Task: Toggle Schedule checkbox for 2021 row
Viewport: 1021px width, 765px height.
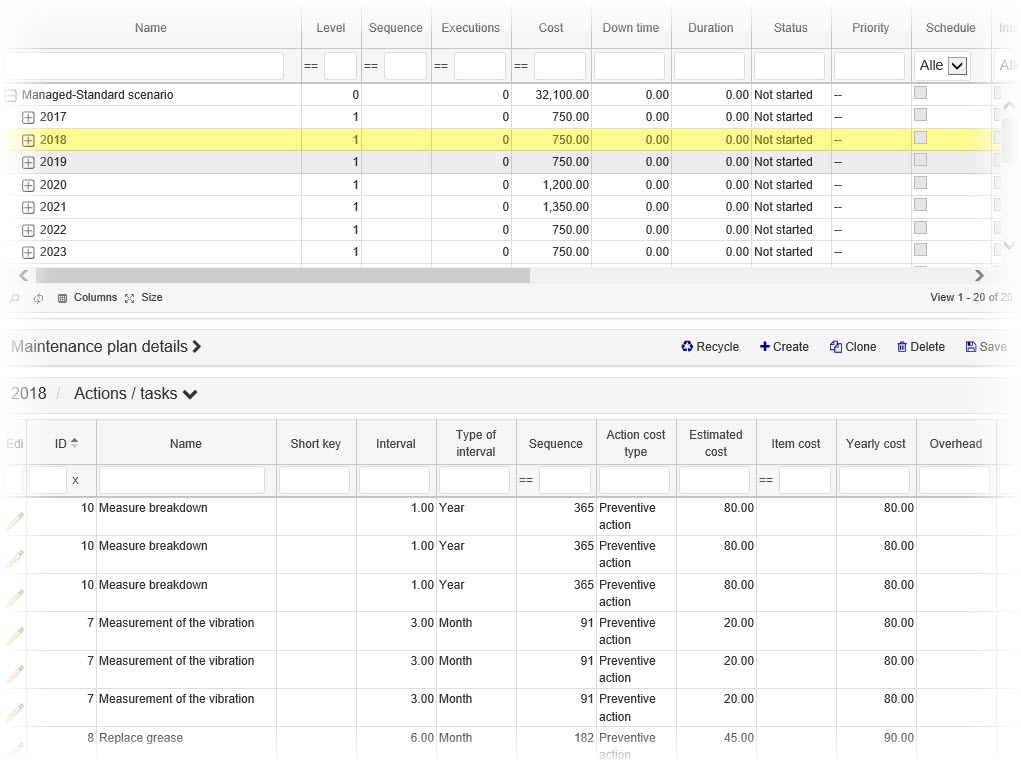Action: tap(920, 205)
